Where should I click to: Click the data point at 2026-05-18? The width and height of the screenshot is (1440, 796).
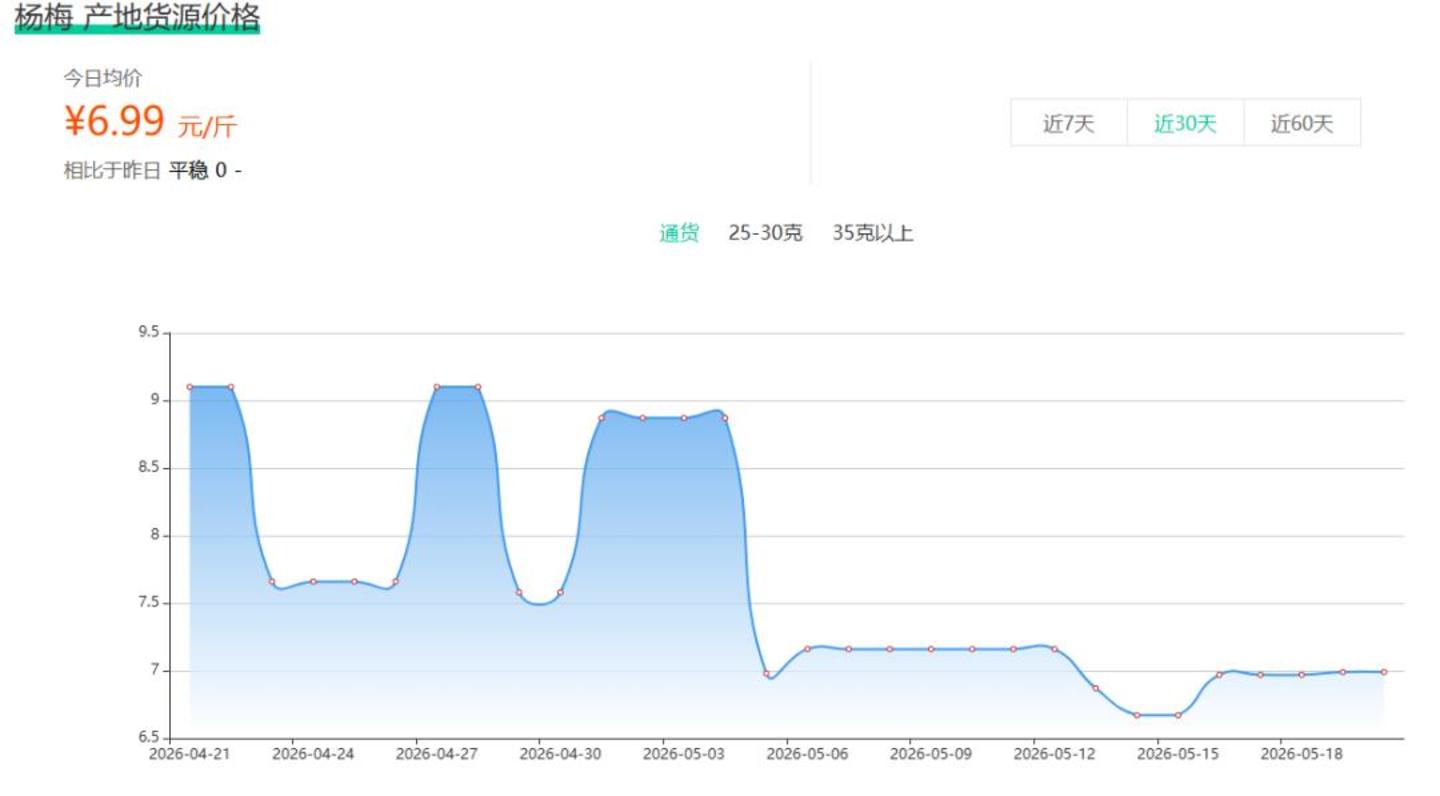coord(1301,674)
